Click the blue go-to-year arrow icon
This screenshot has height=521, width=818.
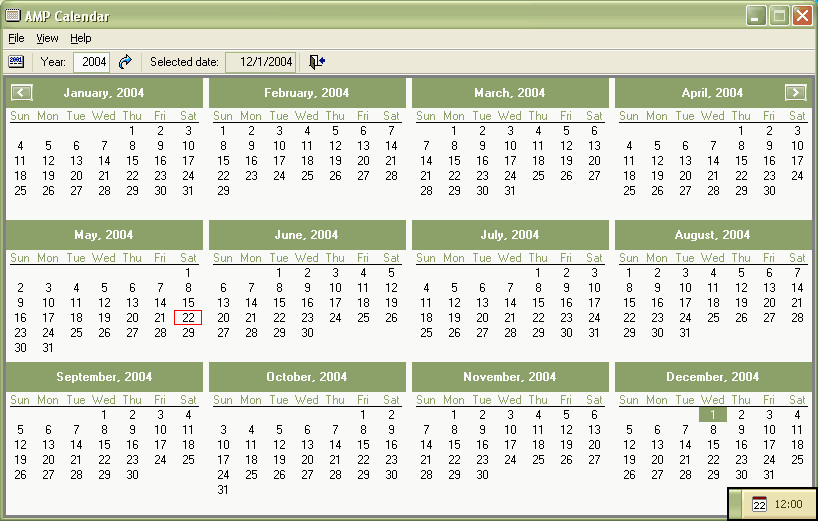[125, 62]
